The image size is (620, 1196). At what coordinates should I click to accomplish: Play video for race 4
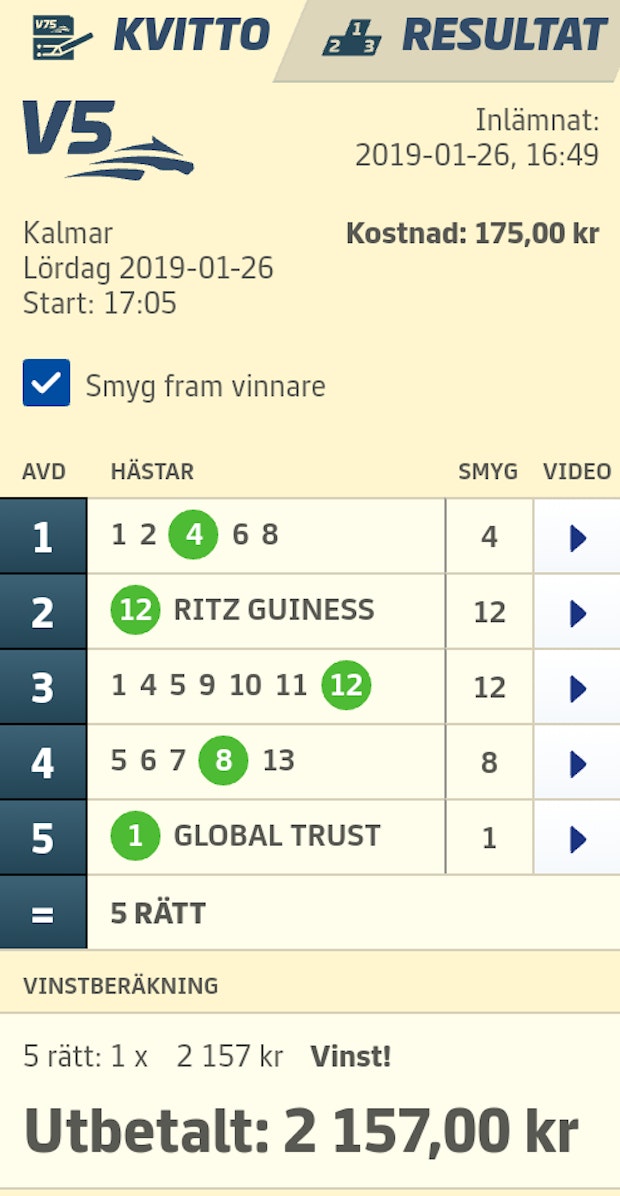point(577,763)
